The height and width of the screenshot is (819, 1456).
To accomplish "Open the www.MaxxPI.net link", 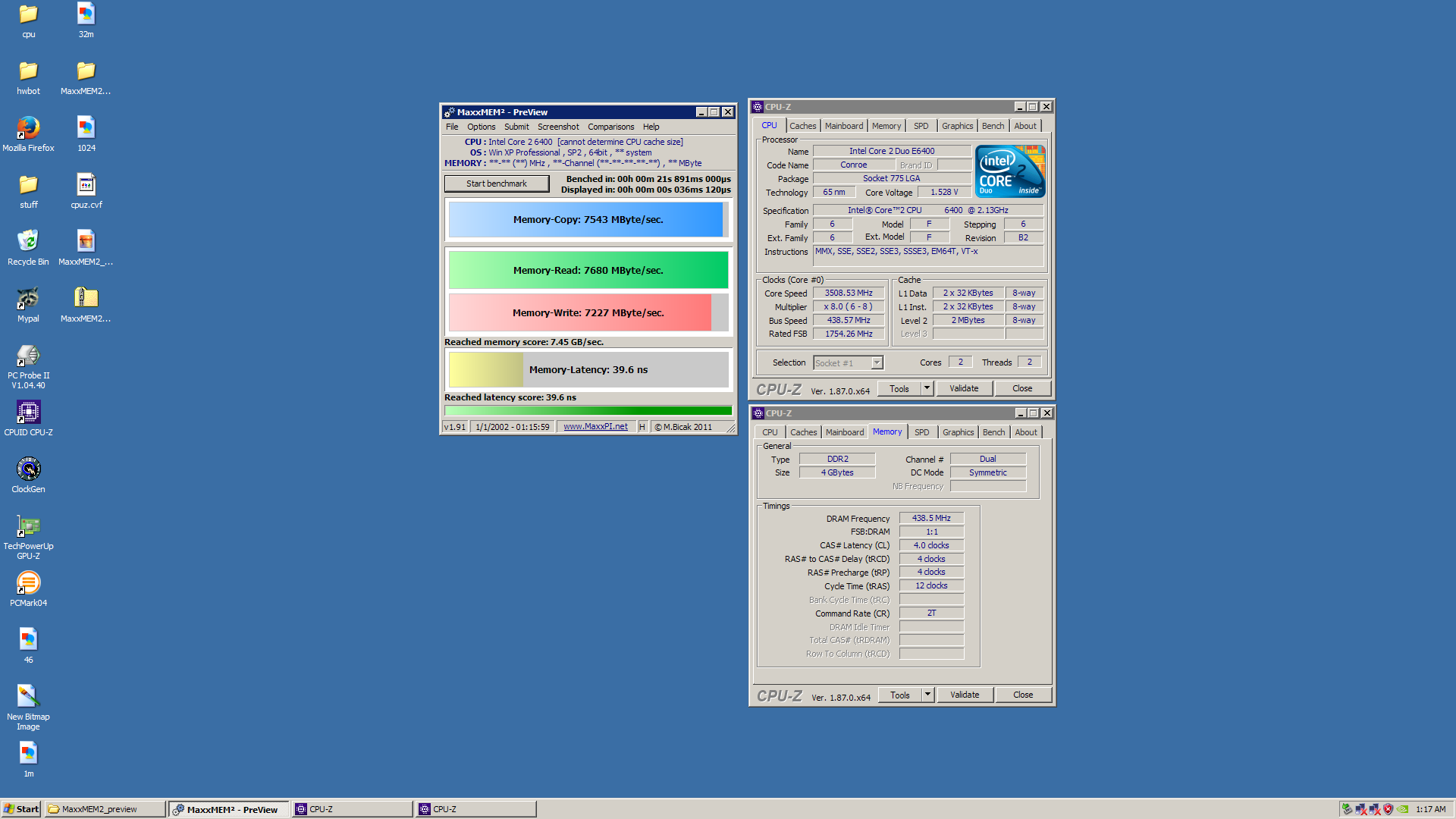I will pyautogui.click(x=595, y=427).
